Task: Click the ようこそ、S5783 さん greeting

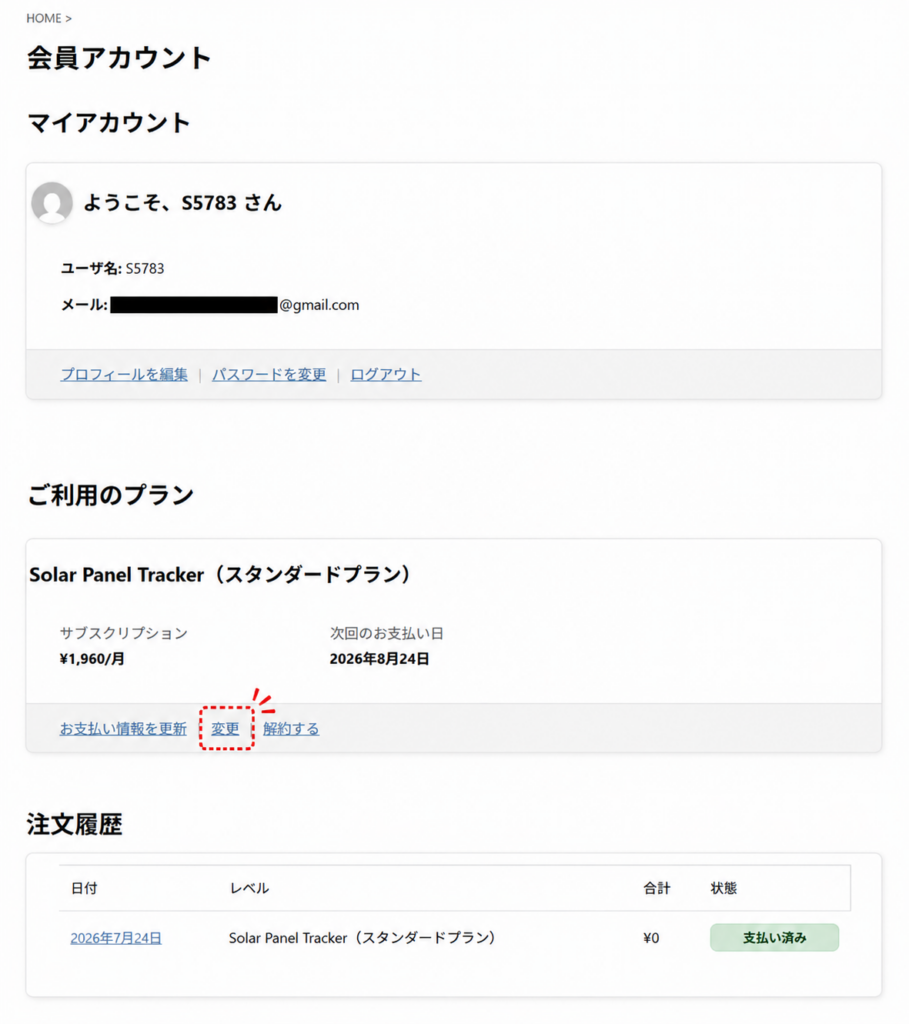Action: (182, 202)
